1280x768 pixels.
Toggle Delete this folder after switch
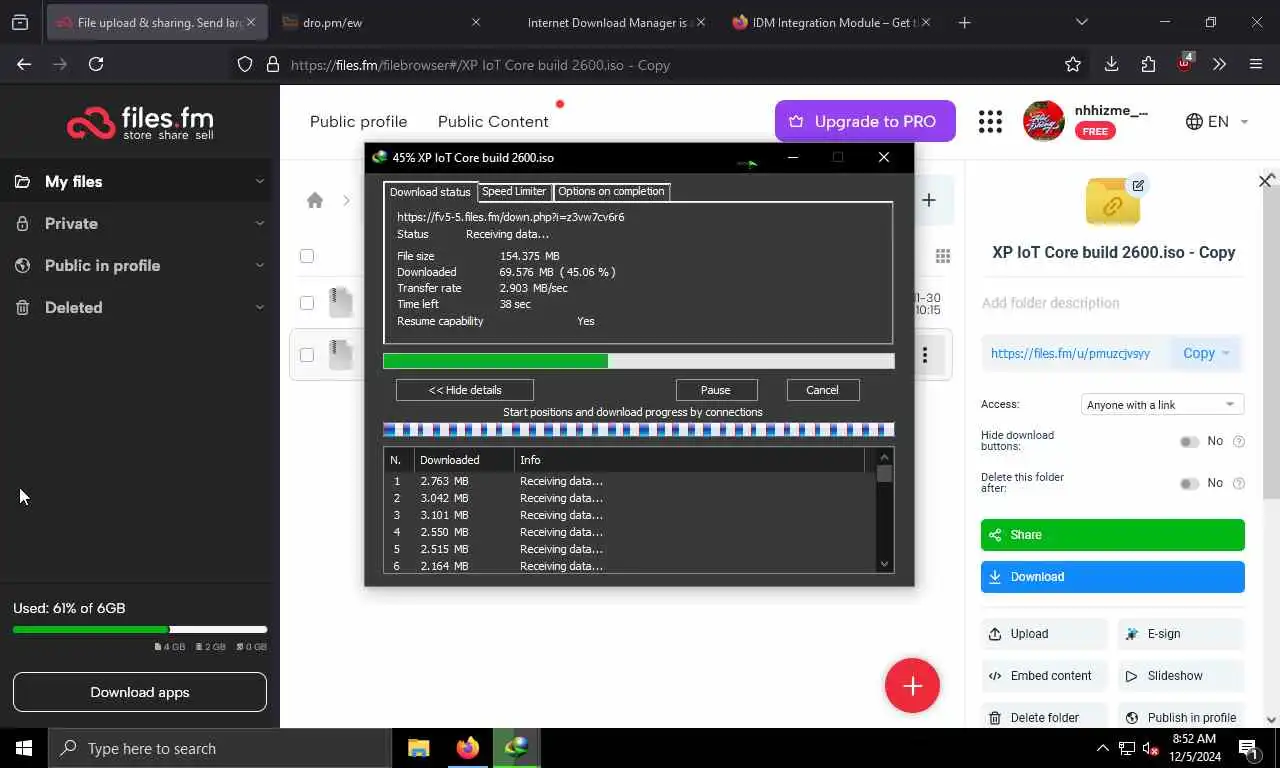coord(1189,483)
